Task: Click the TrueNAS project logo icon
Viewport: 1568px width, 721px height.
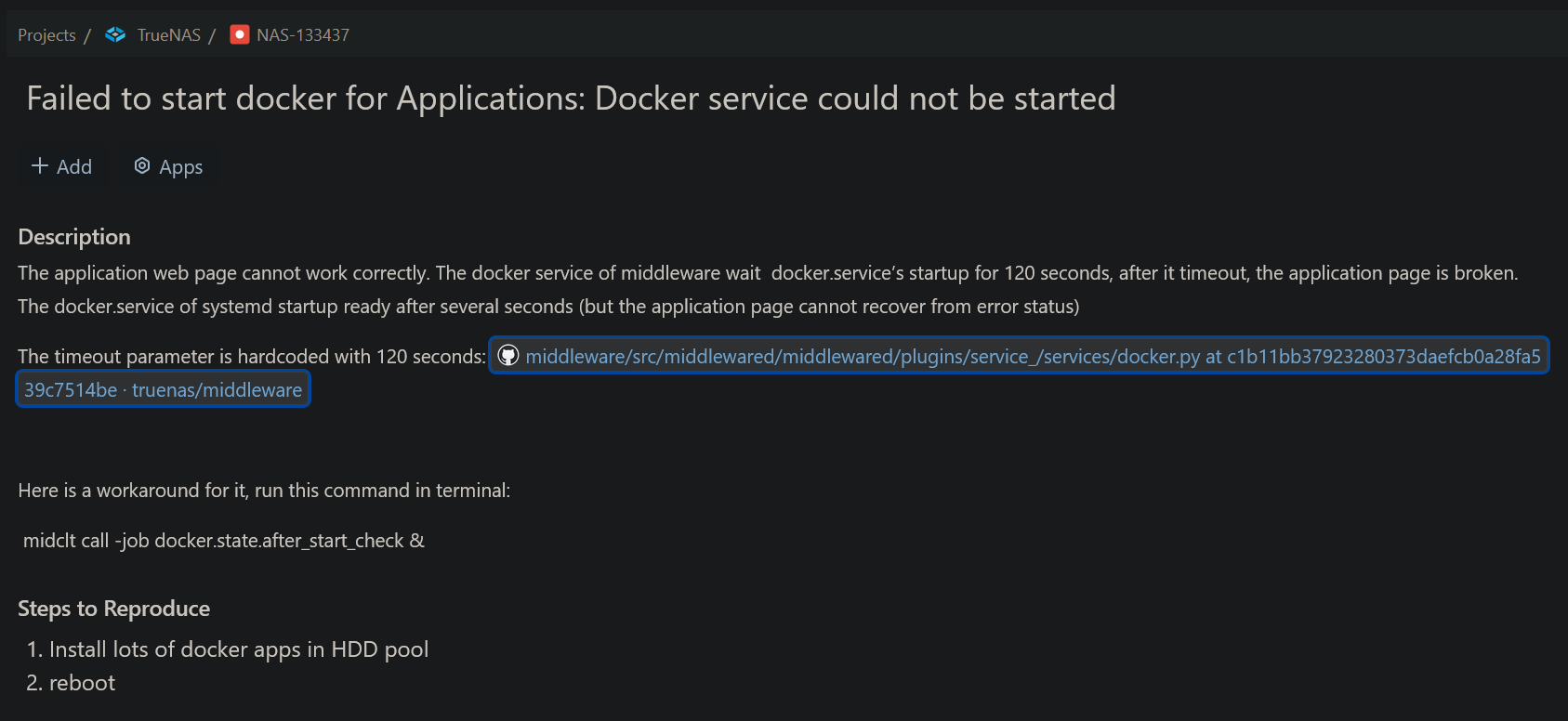Action: tap(115, 34)
